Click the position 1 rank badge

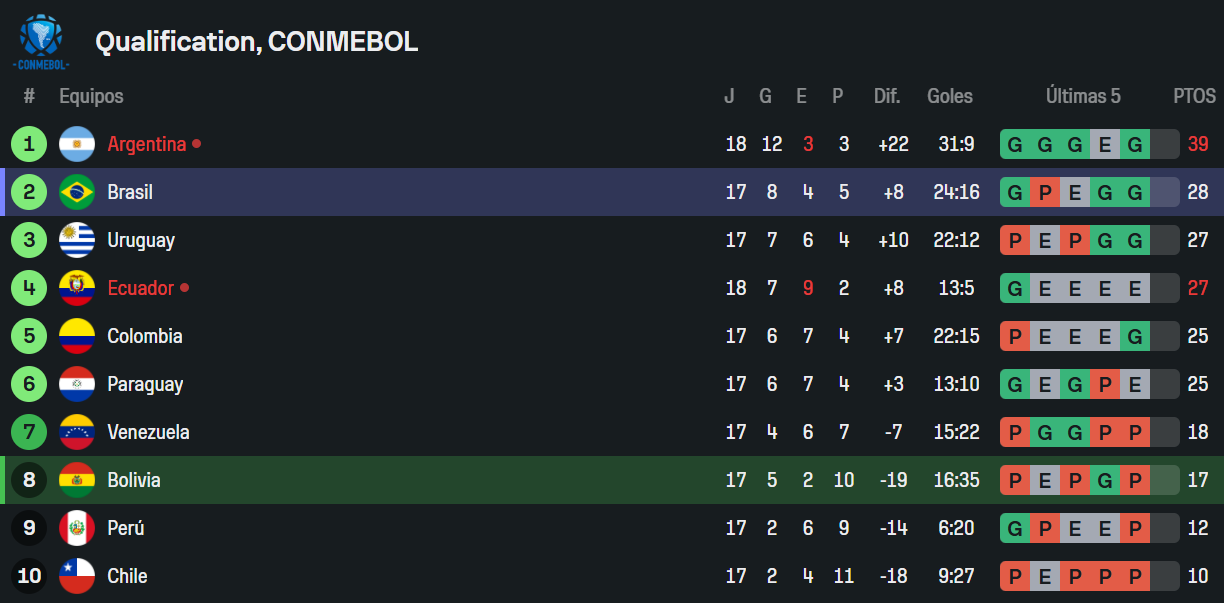tap(29, 144)
